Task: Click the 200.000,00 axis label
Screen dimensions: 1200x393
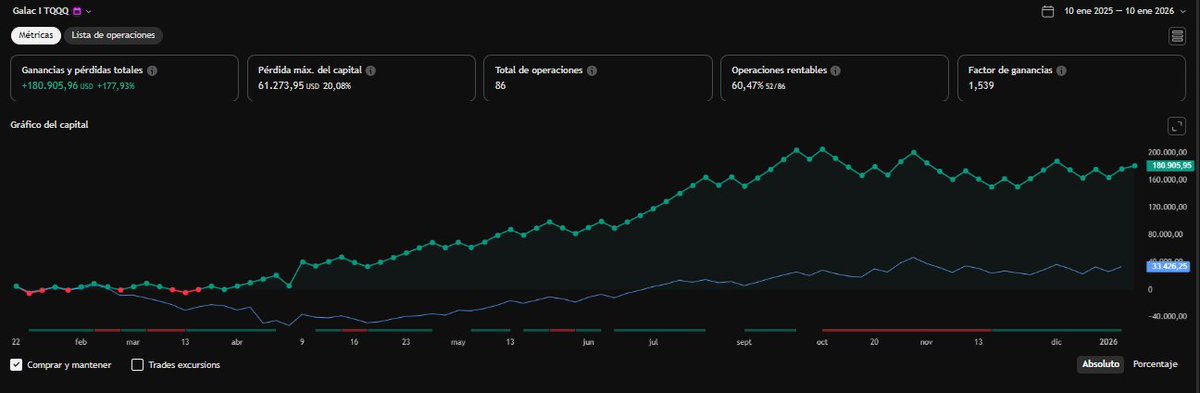Action: [1168, 153]
